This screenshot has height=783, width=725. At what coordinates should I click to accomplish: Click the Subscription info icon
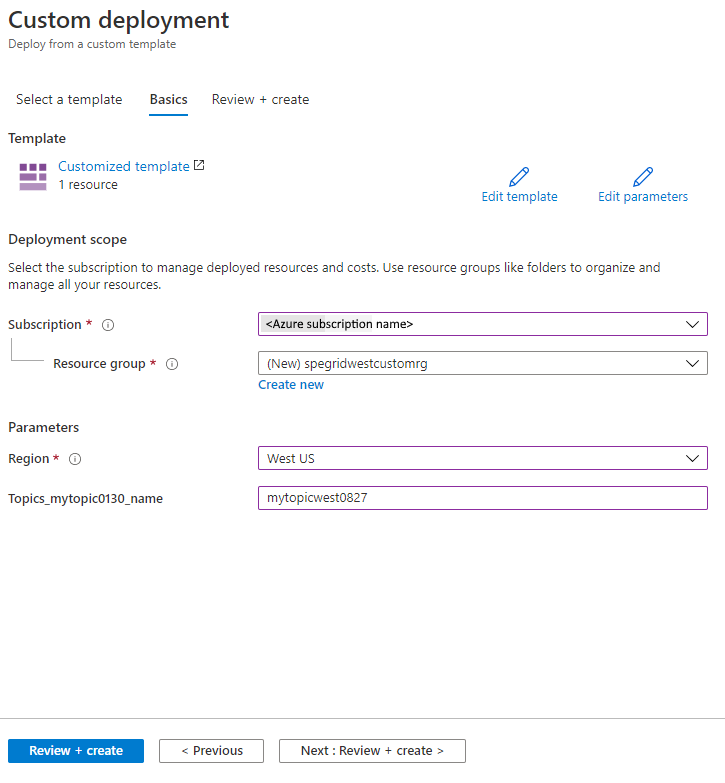click(x=108, y=325)
